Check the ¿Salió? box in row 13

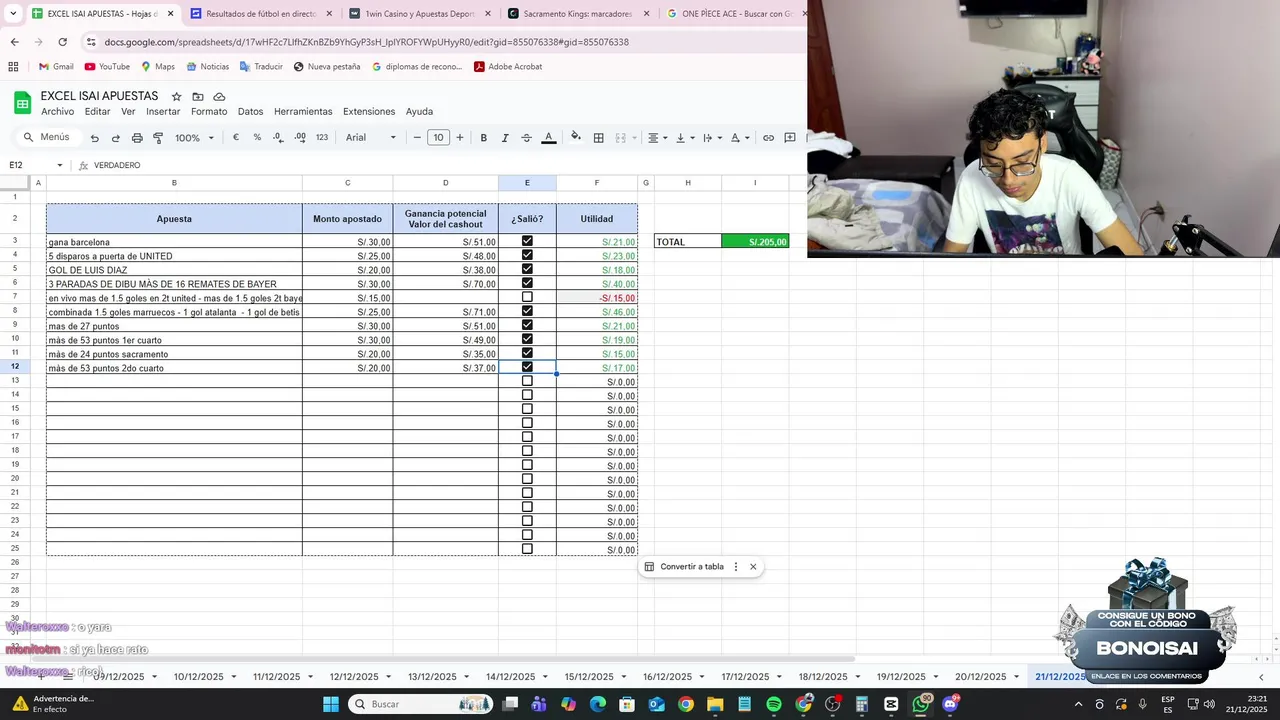click(527, 381)
